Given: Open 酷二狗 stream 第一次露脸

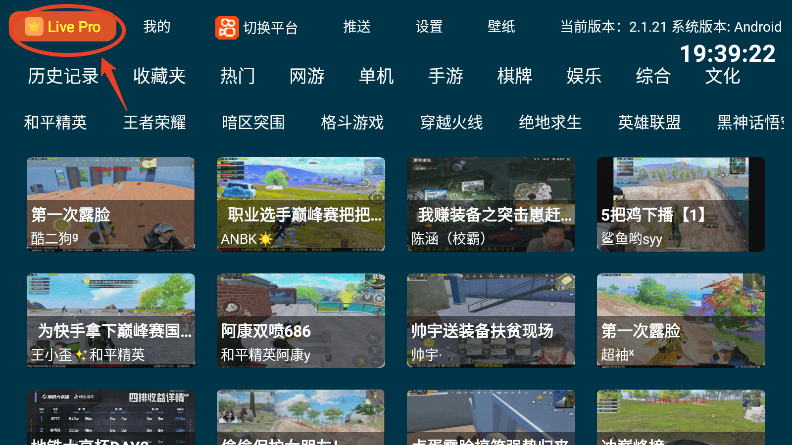Looking at the screenshot, I should (x=111, y=204).
